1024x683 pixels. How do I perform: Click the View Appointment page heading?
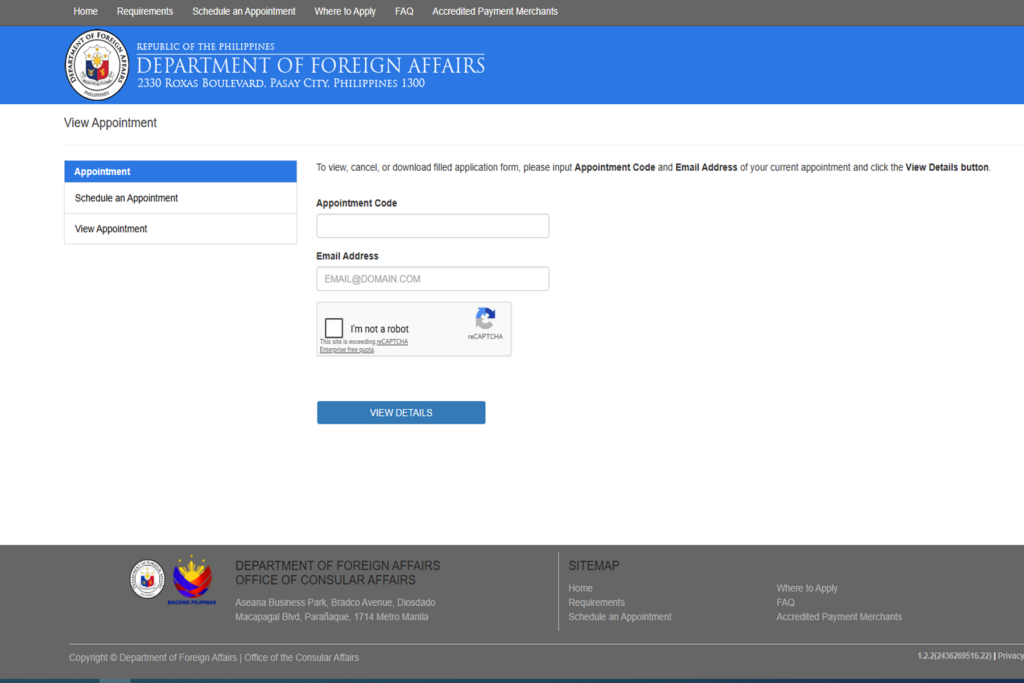click(110, 123)
